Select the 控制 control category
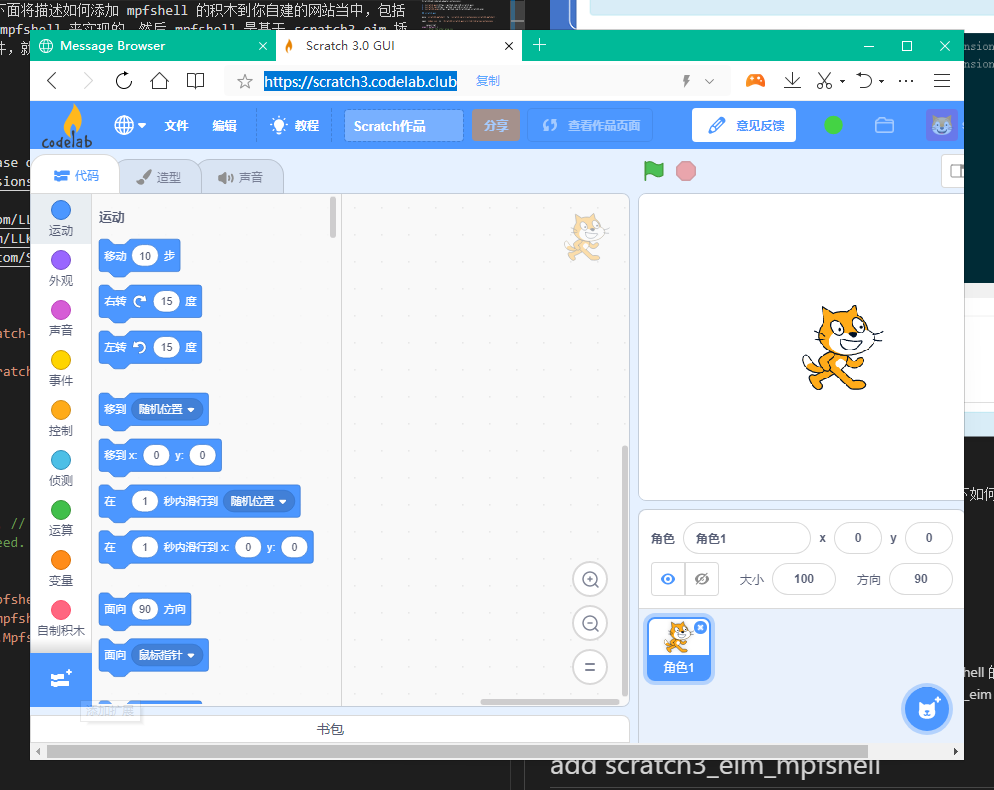Viewport: 994px width, 790px height. coord(61,419)
